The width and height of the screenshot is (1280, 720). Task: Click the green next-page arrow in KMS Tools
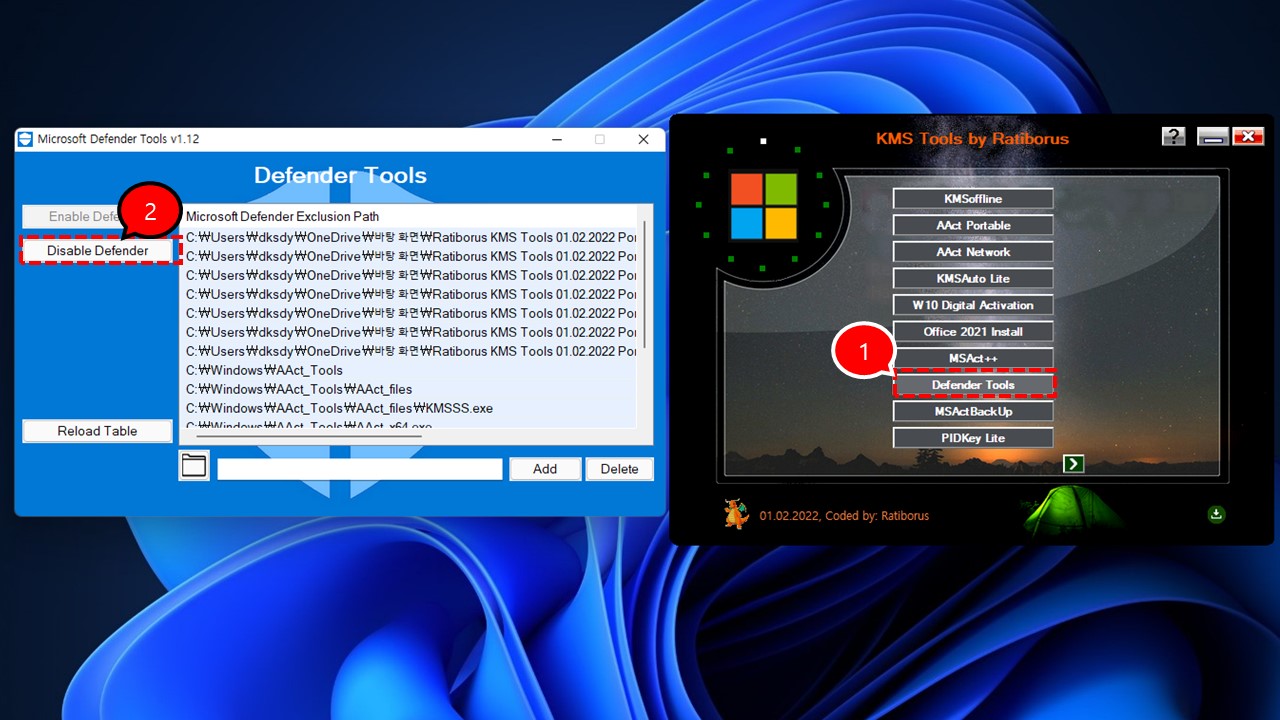coord(1073,463)
